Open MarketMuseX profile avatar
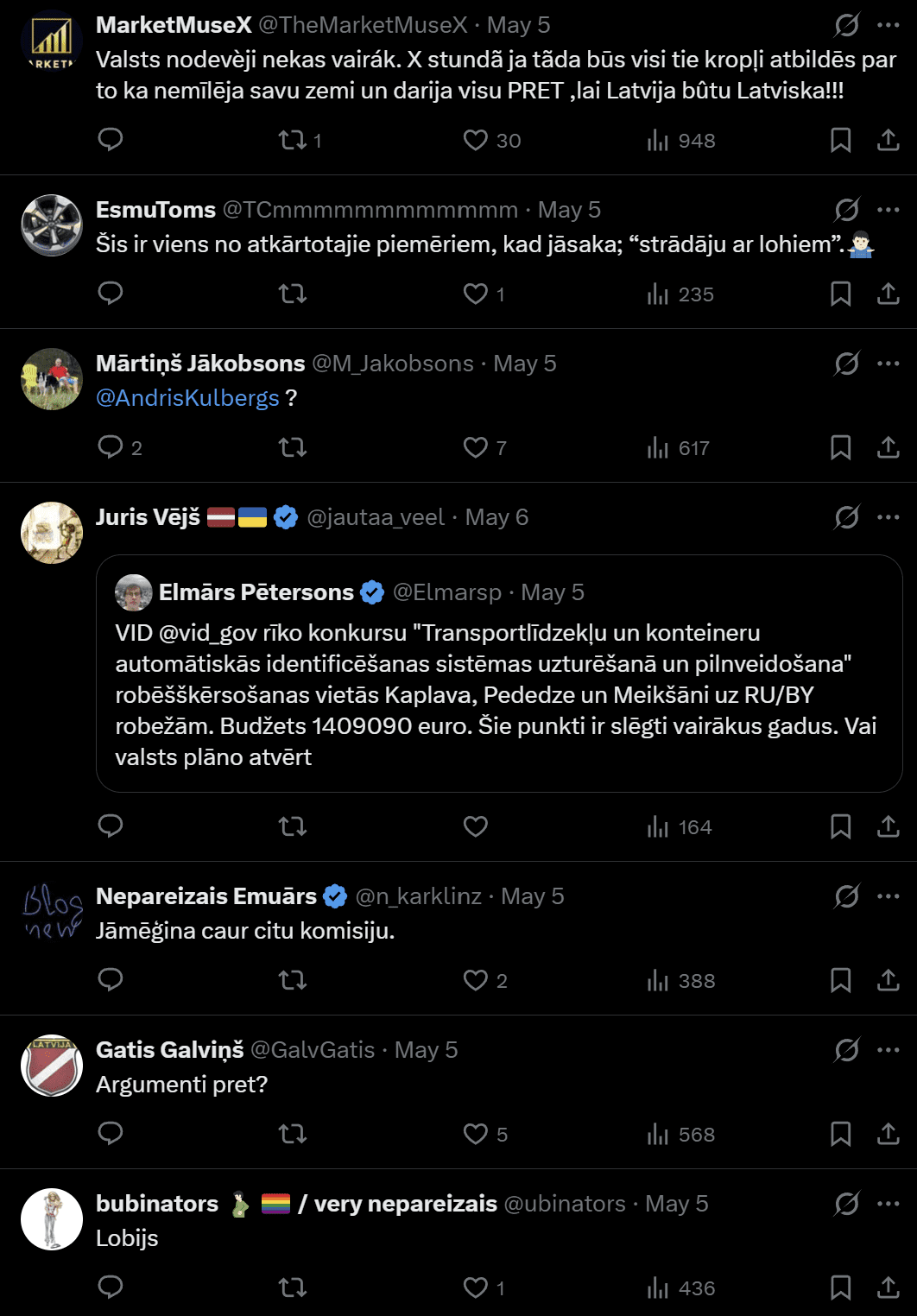Viewport: 917px width, 1316px height. [52, 41]
